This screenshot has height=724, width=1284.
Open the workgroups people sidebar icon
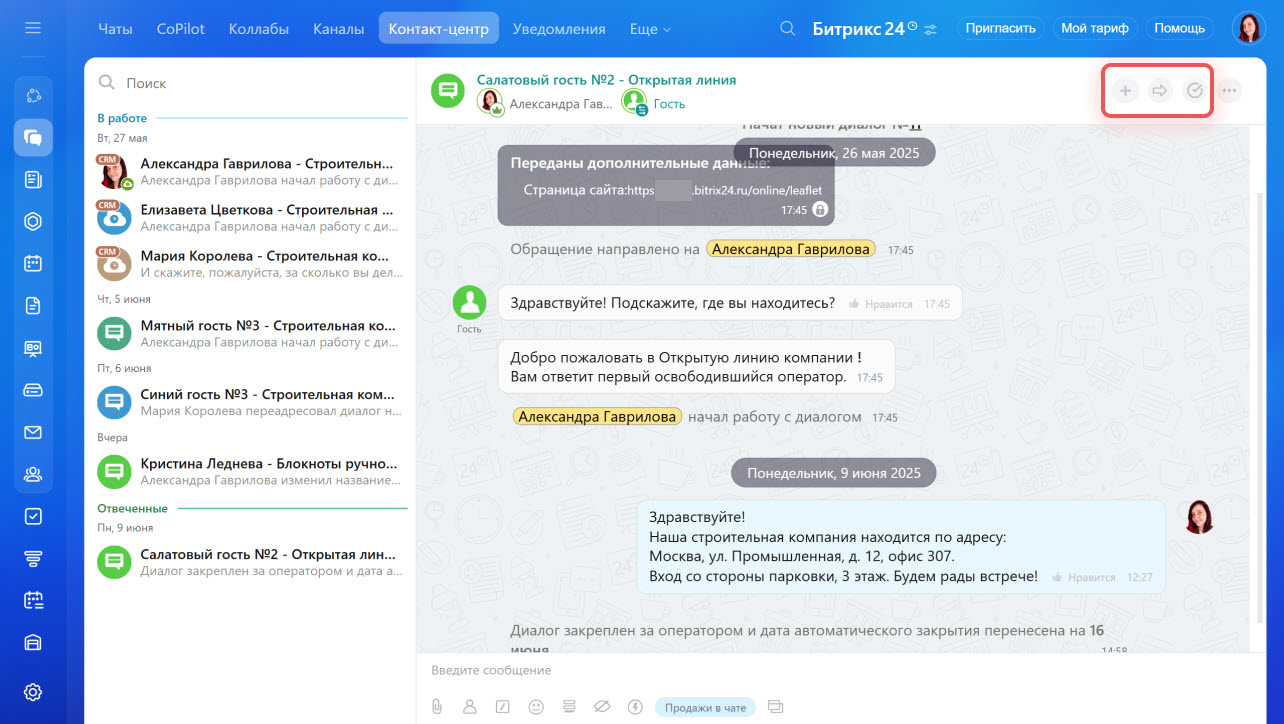[33, 474]
